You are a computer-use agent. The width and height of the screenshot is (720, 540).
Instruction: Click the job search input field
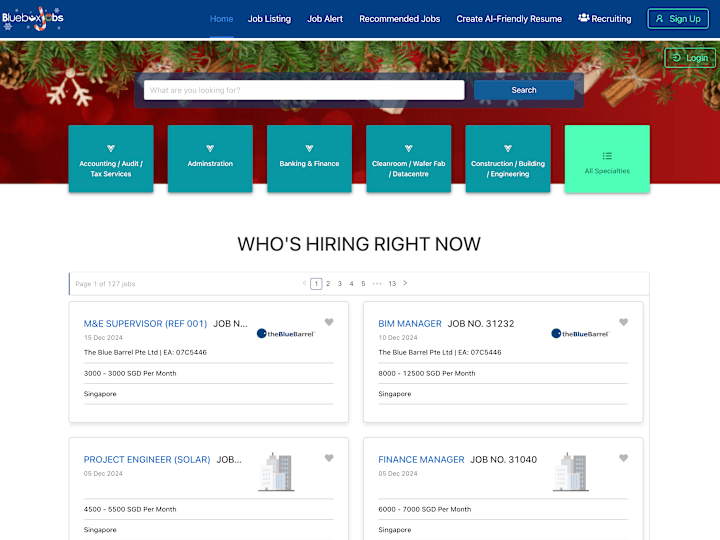point(304,90)
